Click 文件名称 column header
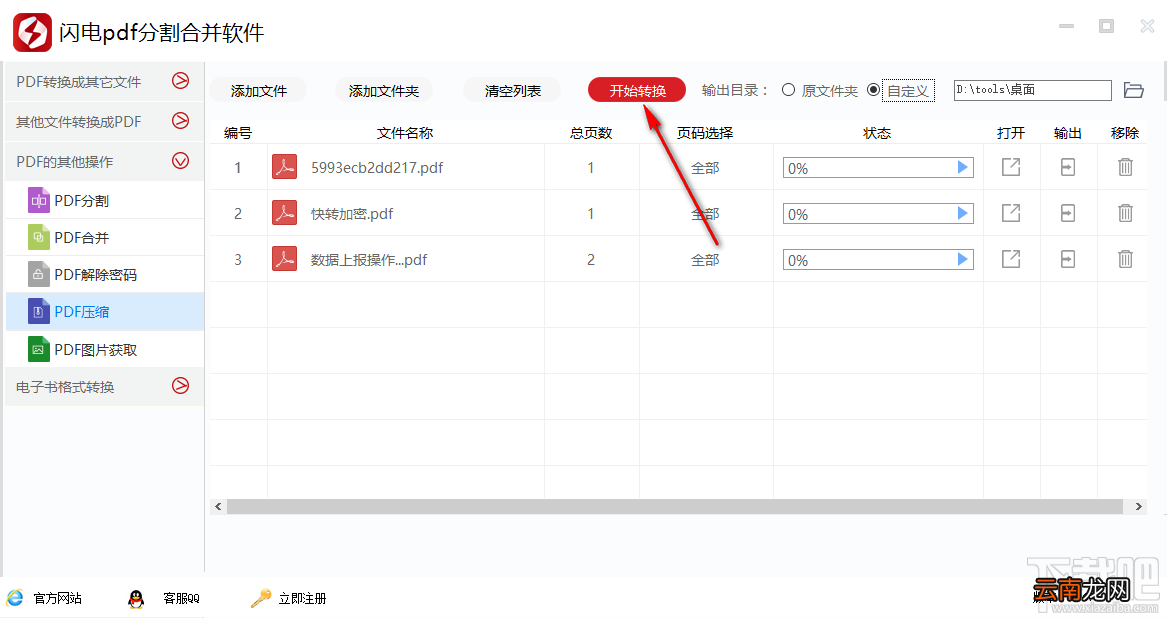 click(x=405, y=133)
